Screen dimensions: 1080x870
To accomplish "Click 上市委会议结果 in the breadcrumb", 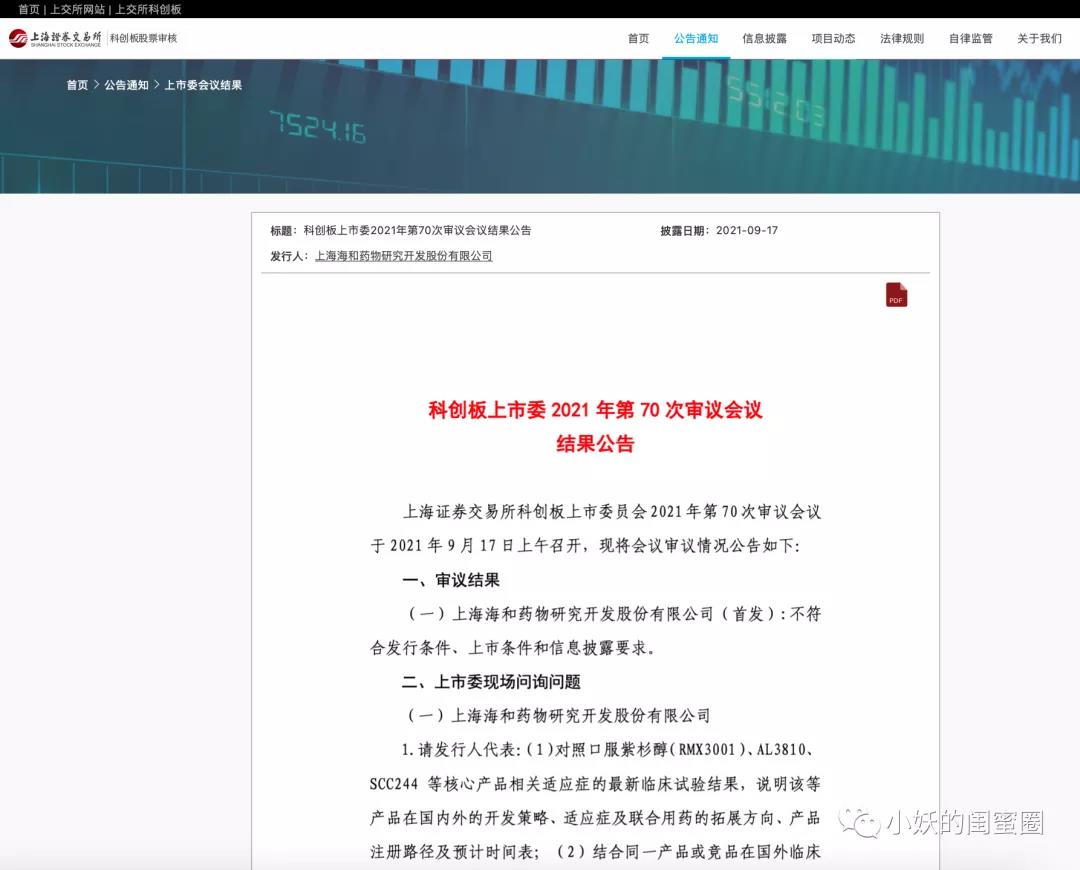I will 203,85.
